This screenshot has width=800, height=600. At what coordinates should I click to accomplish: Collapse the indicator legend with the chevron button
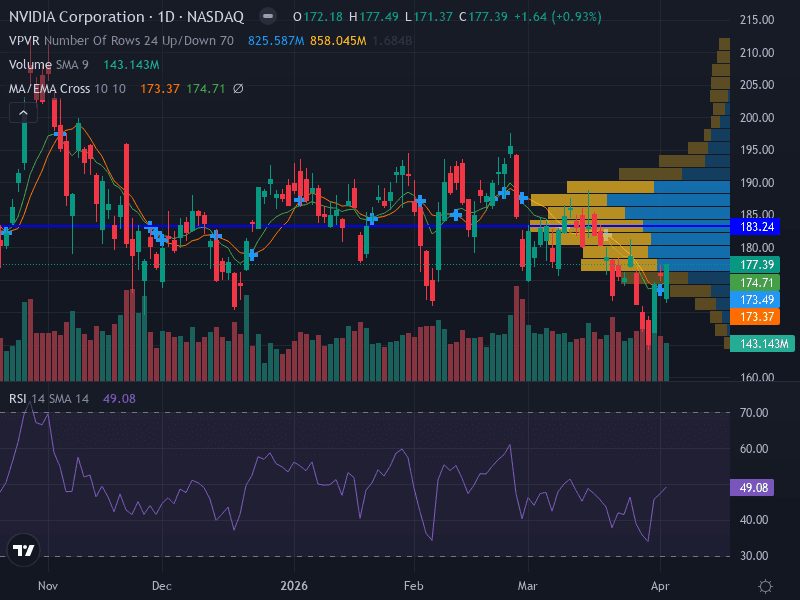(23, 113)
